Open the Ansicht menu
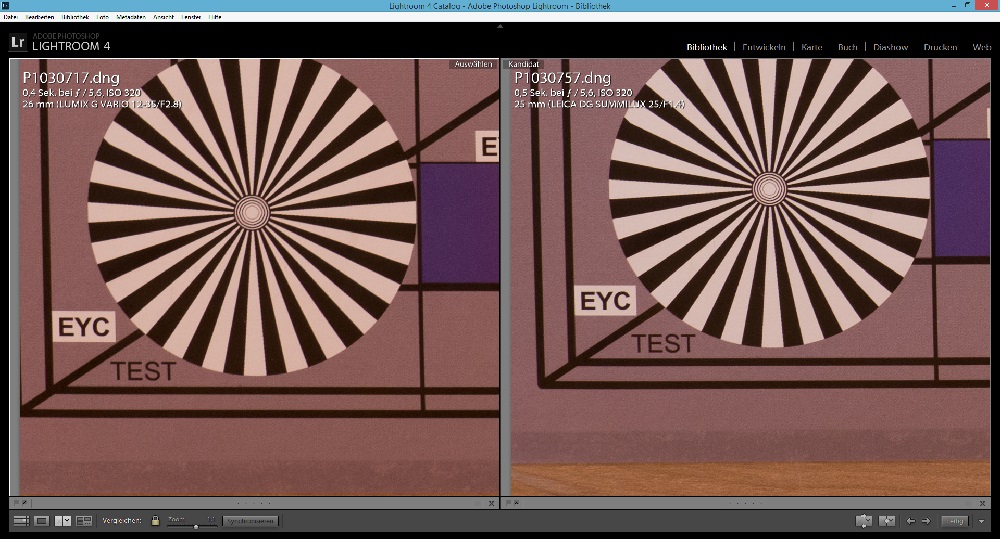1001x539 pixels. tap(163, 17)
